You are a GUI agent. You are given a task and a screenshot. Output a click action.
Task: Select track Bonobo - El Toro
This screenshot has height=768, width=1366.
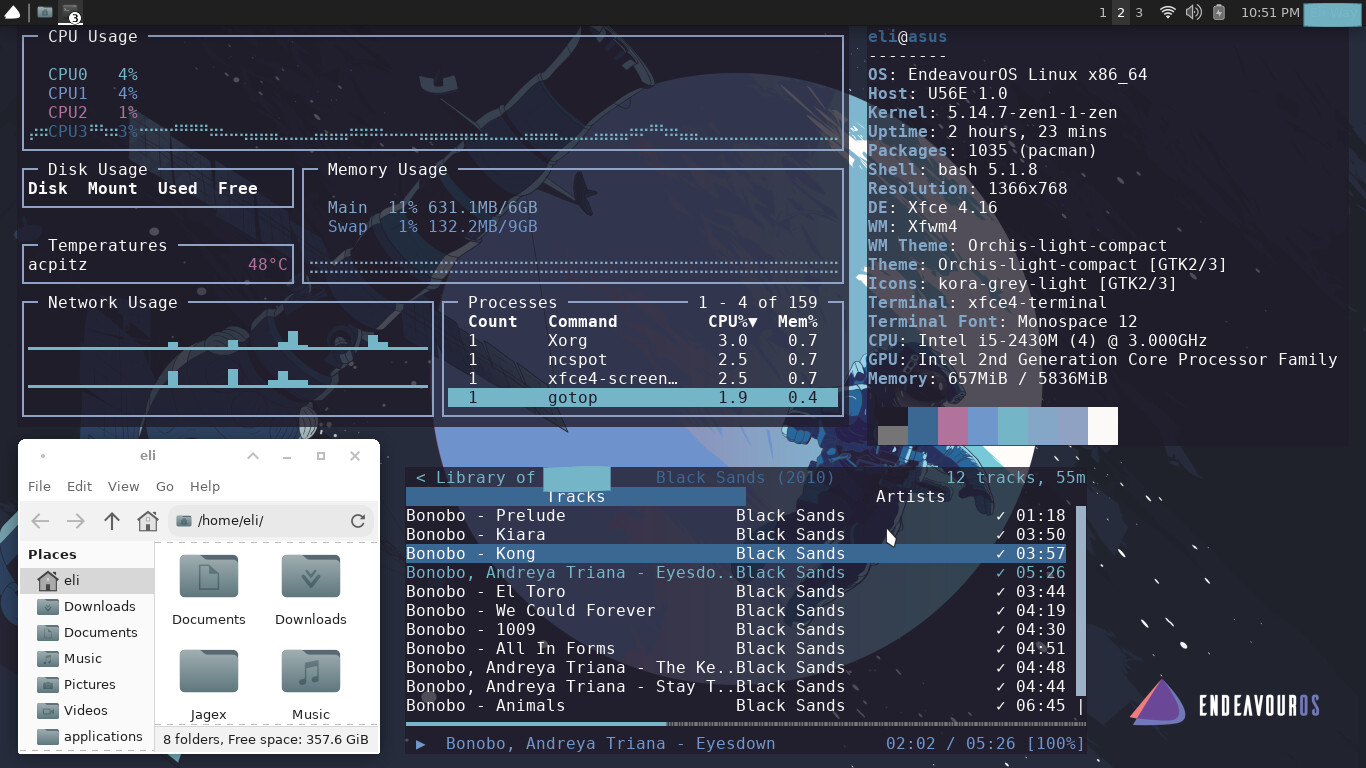(x=736, y=592)
